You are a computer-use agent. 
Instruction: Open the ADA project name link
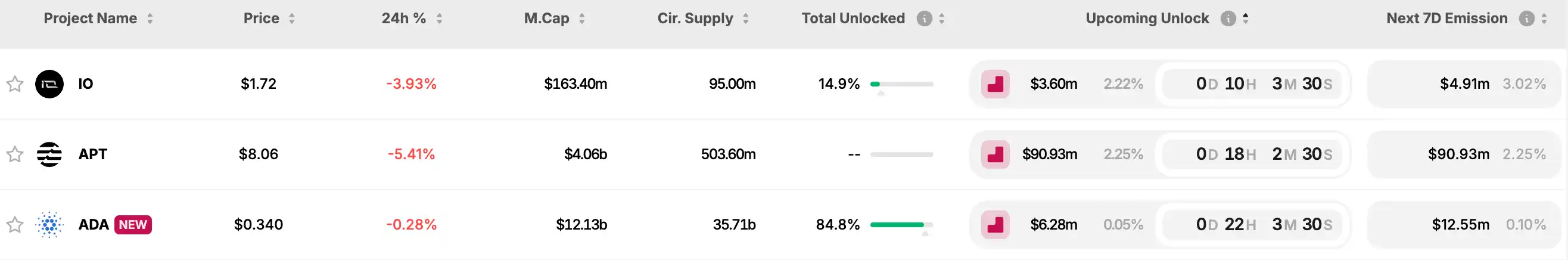[93, 225]
